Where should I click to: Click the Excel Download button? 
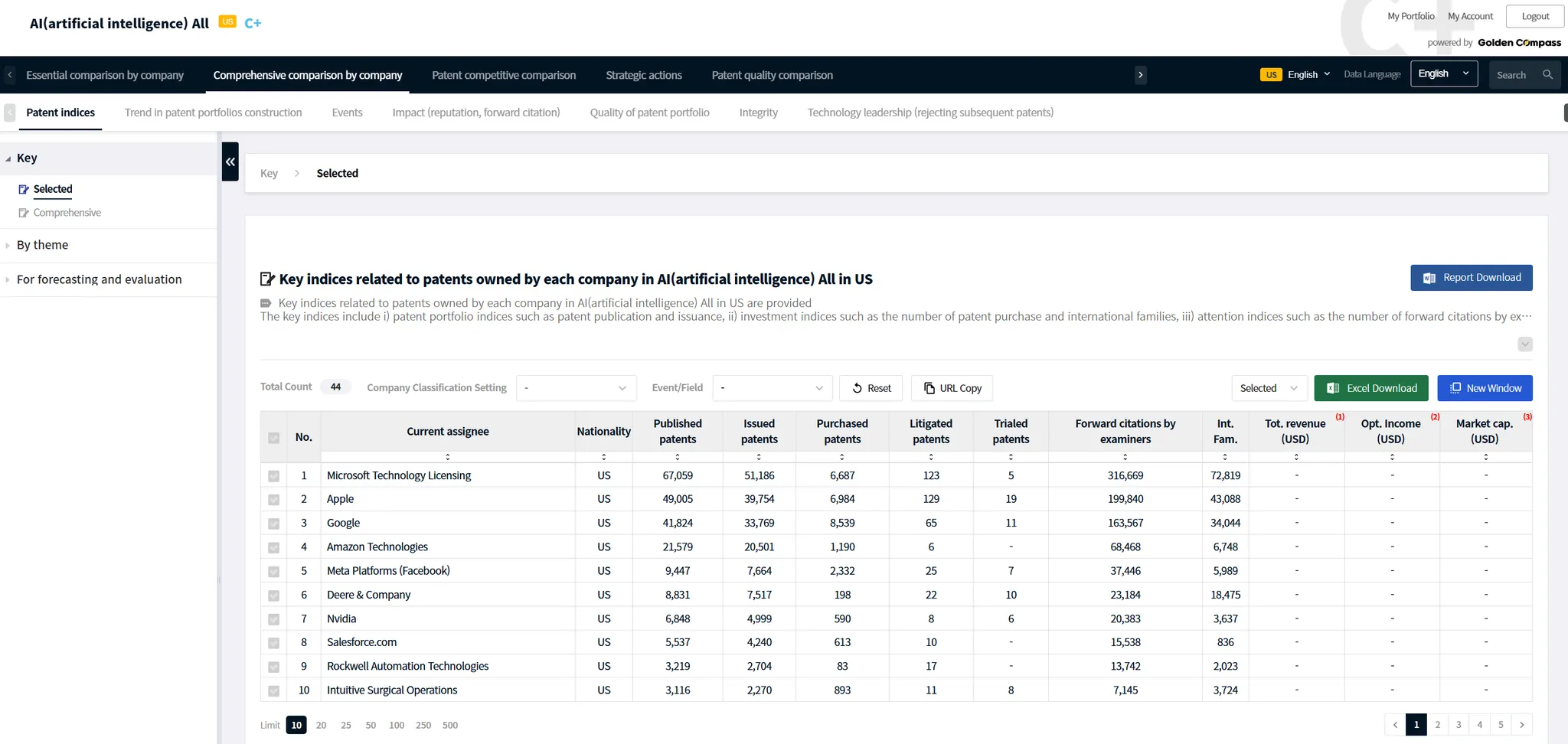click(x=1370, y=388)
